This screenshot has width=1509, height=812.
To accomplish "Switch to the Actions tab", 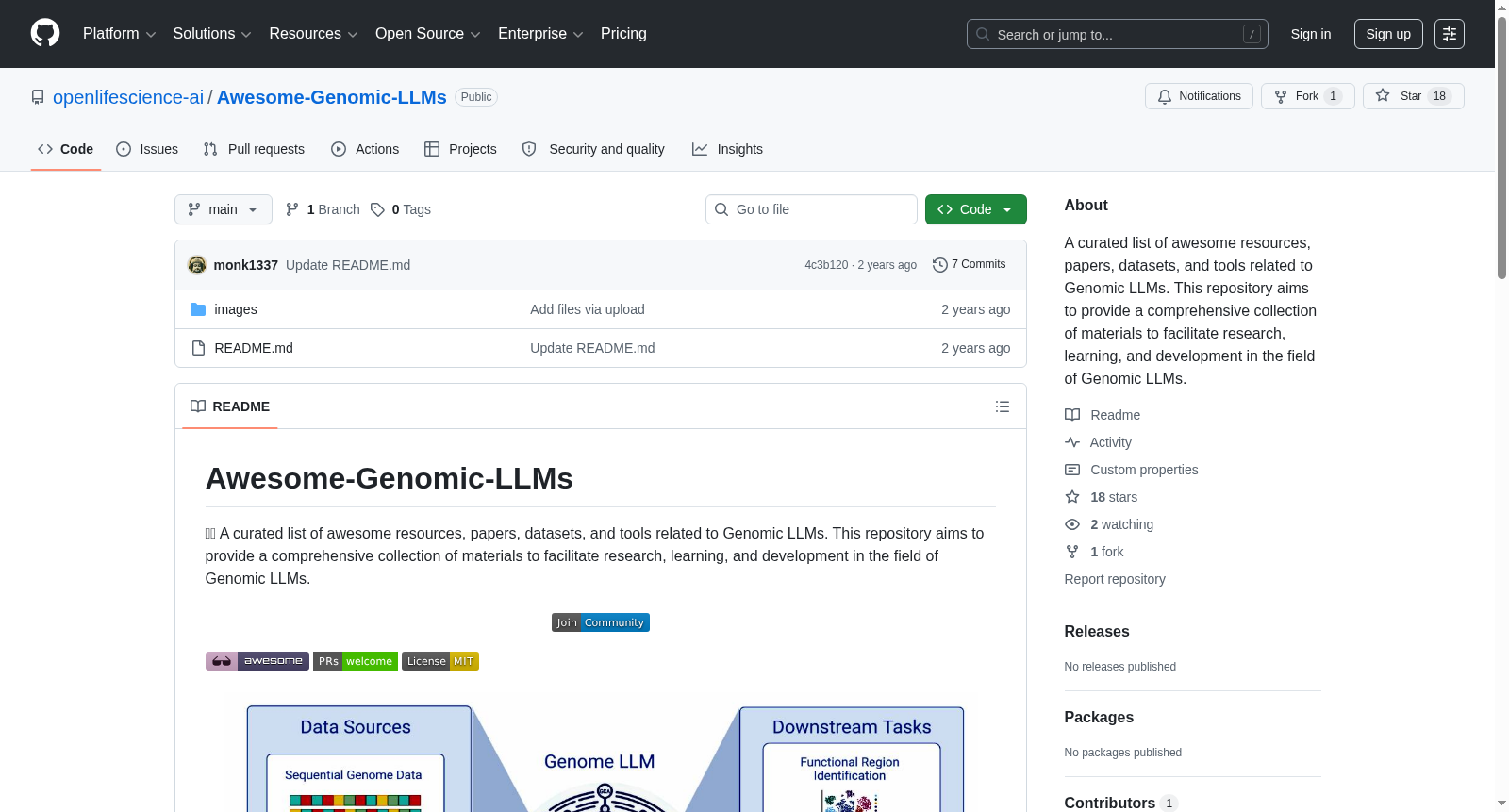I will [x=365, y=149].
